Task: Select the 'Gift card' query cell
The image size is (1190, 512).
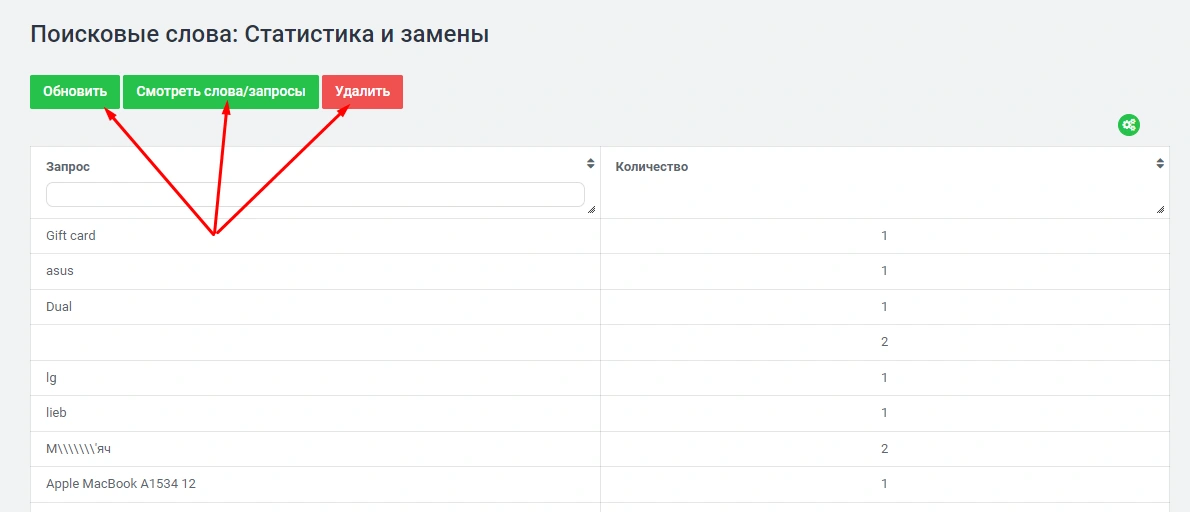Action: 71,236
